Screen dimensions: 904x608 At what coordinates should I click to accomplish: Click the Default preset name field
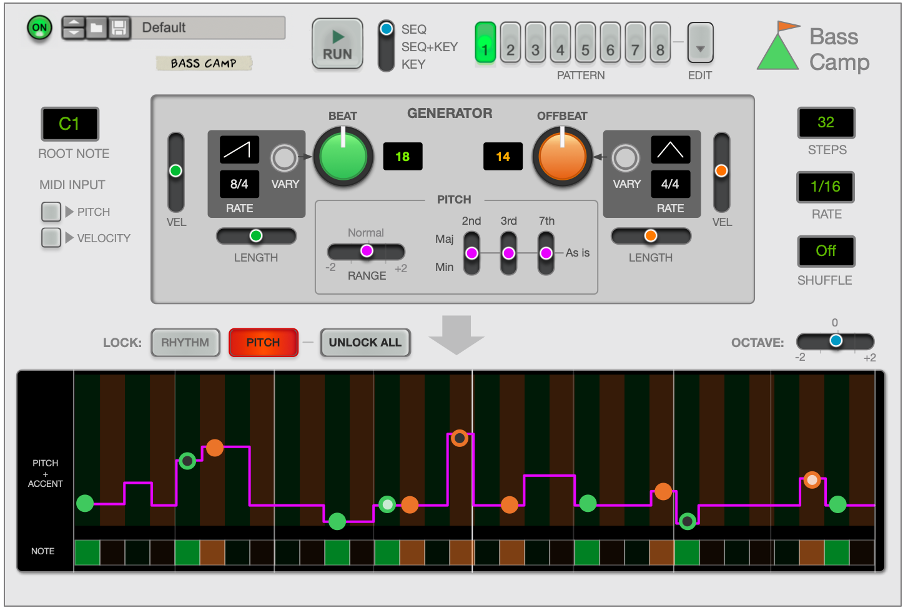[208, 28]
